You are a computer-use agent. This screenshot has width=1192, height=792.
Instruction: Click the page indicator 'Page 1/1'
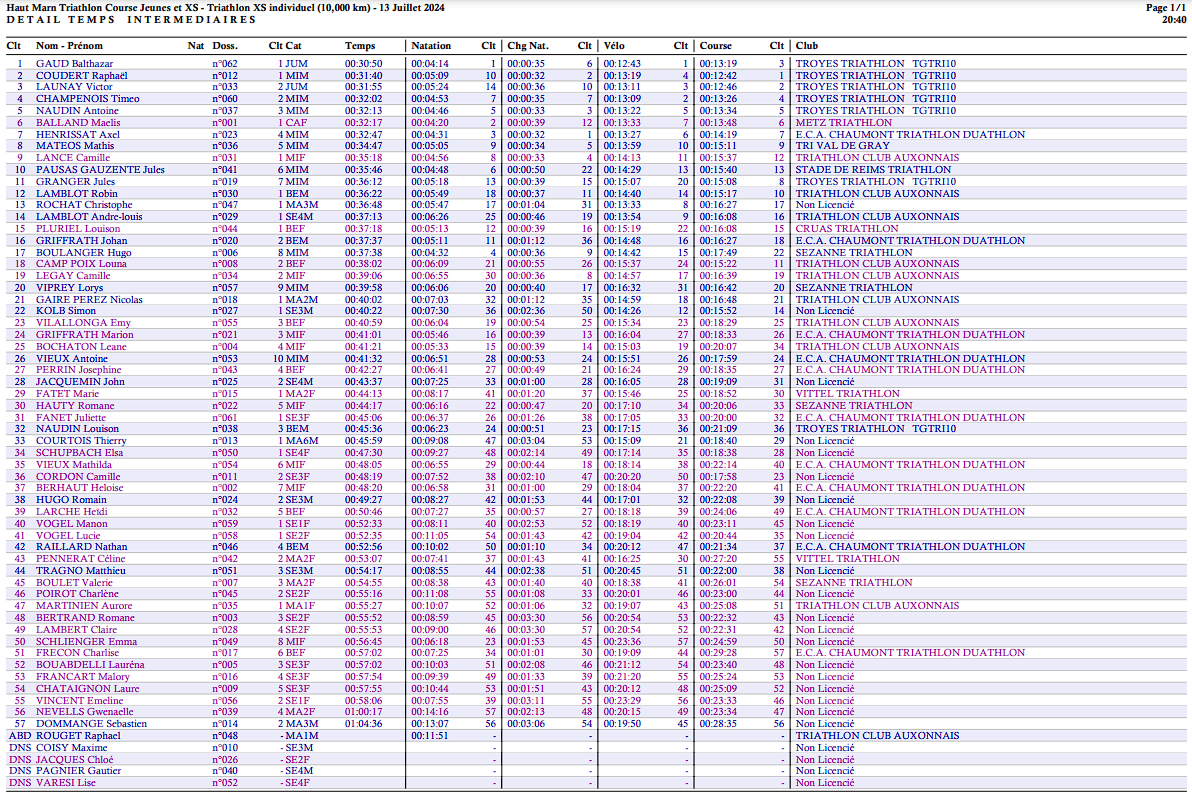click(x=1165, y=8)
